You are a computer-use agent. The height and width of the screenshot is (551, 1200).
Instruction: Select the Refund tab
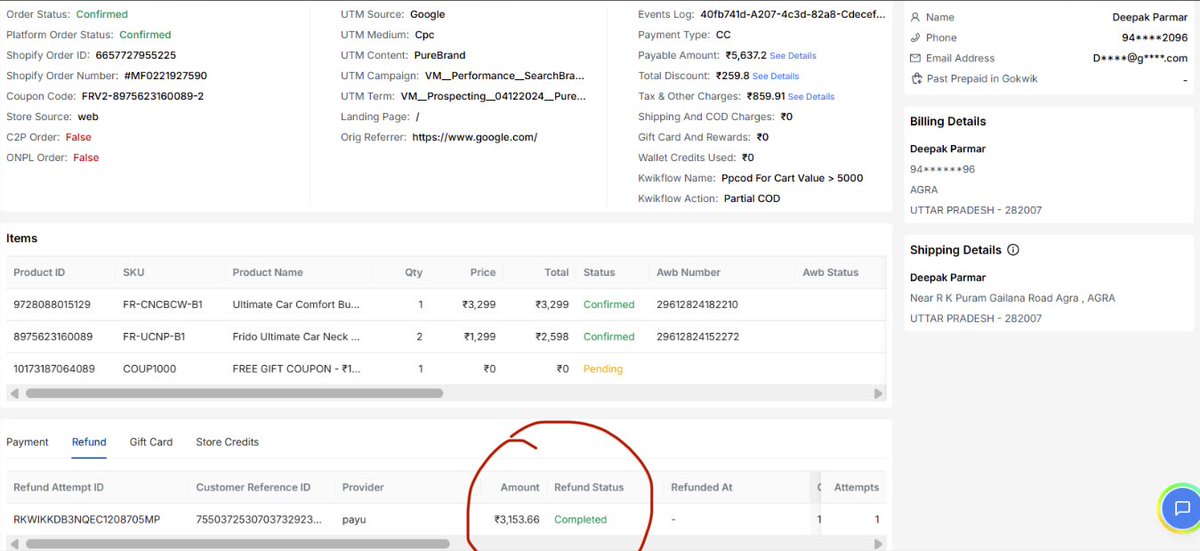tap(89, 442)
